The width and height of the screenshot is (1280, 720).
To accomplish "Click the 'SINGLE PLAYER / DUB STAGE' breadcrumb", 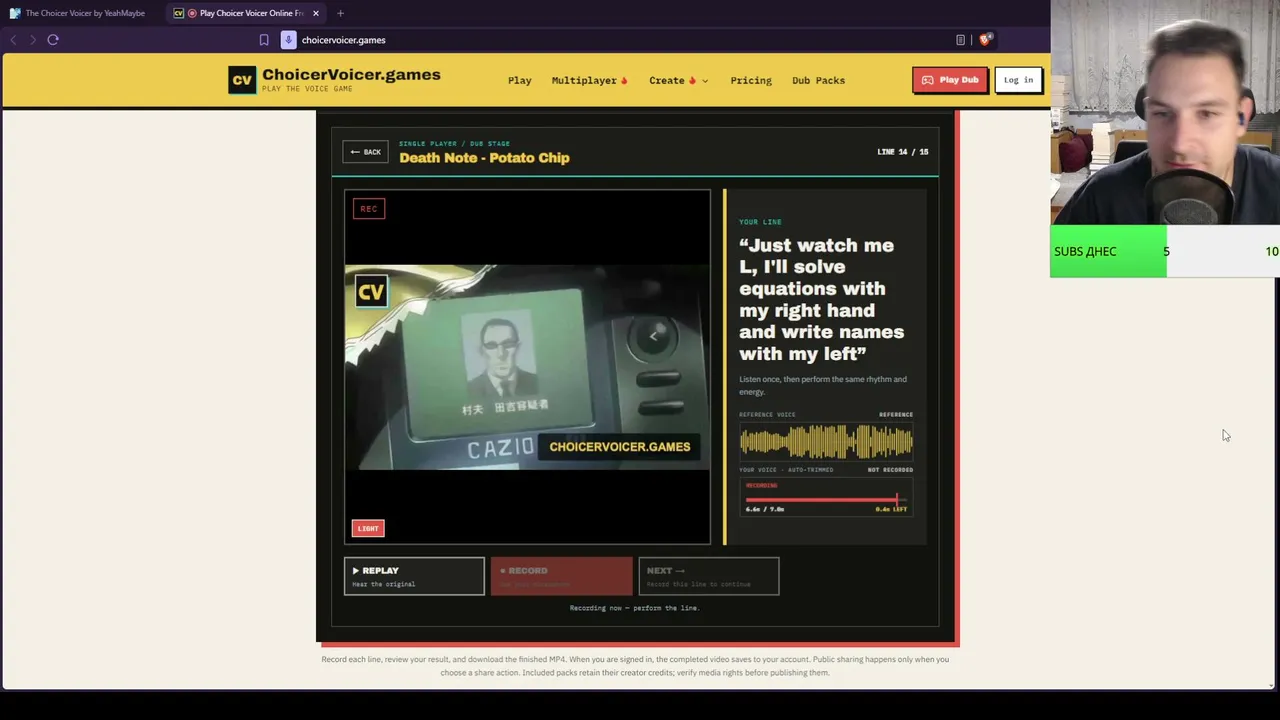I will click(x=454, y=144).
